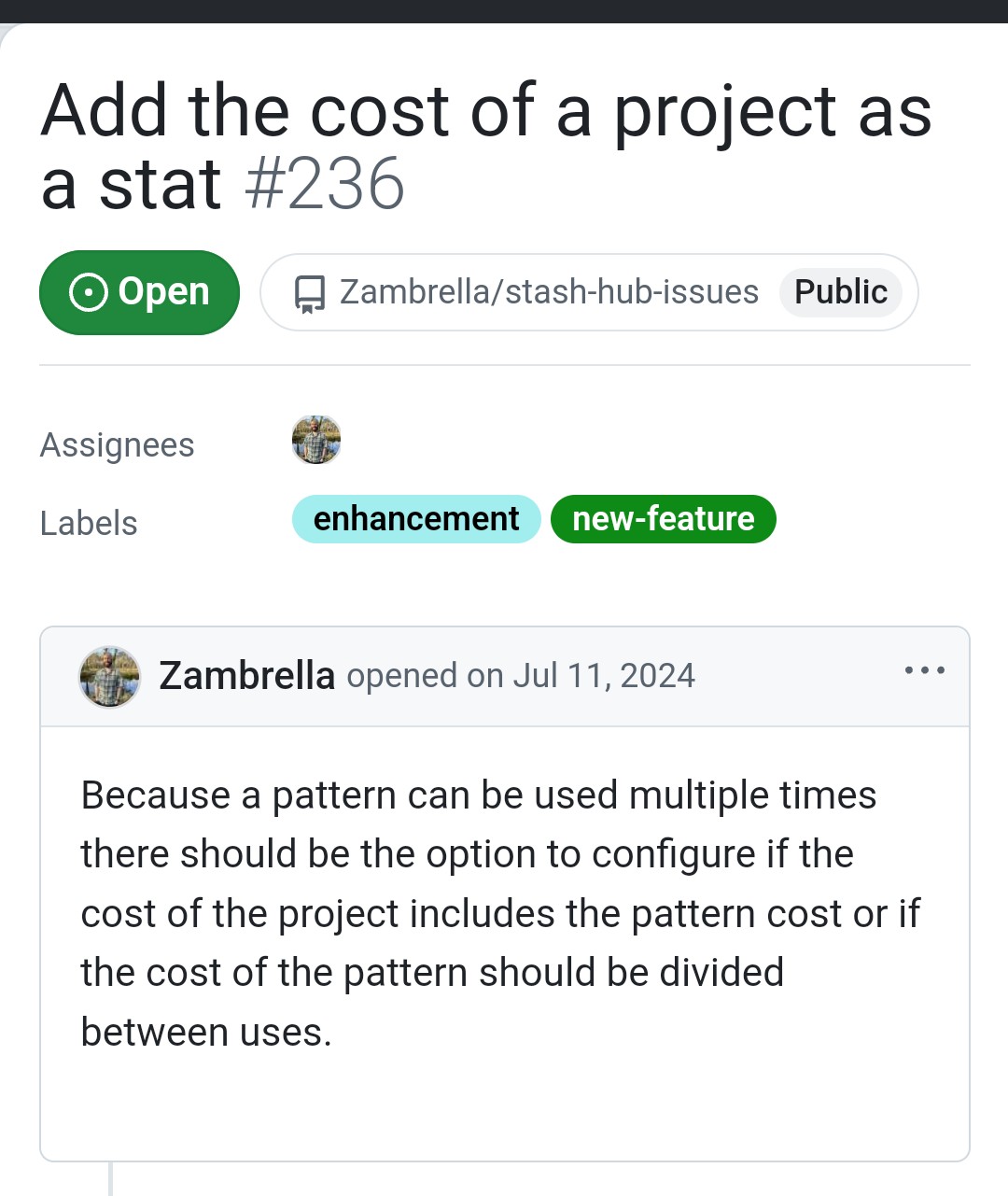Click the circle-dot icon in Open badge

point(89,292)
